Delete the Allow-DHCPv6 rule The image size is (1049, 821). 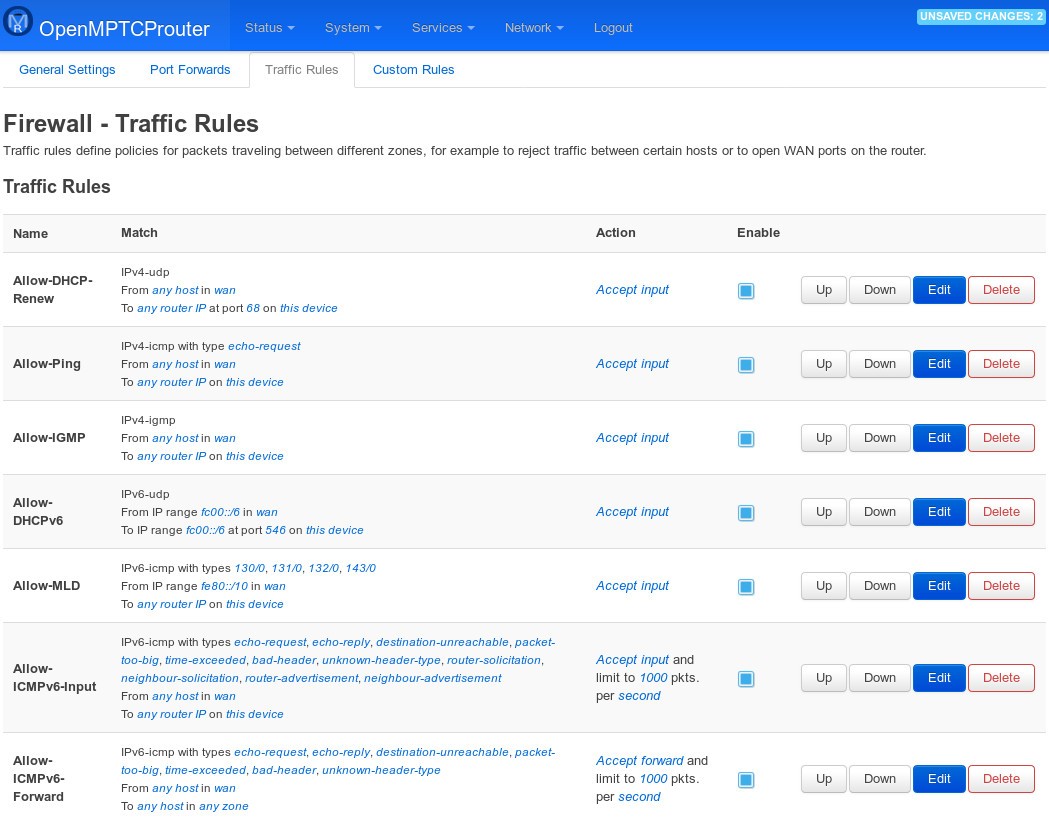1001,512
